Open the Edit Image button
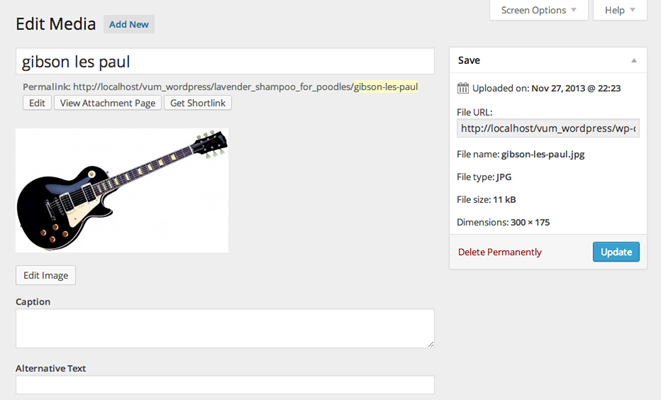Viewport: 661px width, 400px height. click(x=46, y=275)
